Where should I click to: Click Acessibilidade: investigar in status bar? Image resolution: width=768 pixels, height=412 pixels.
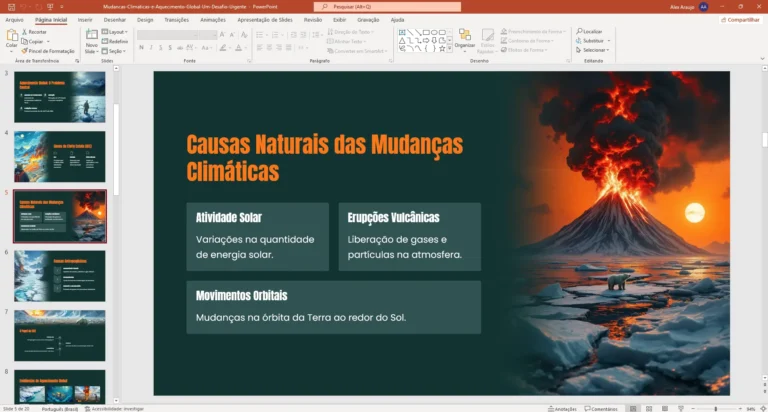[114, 409]
